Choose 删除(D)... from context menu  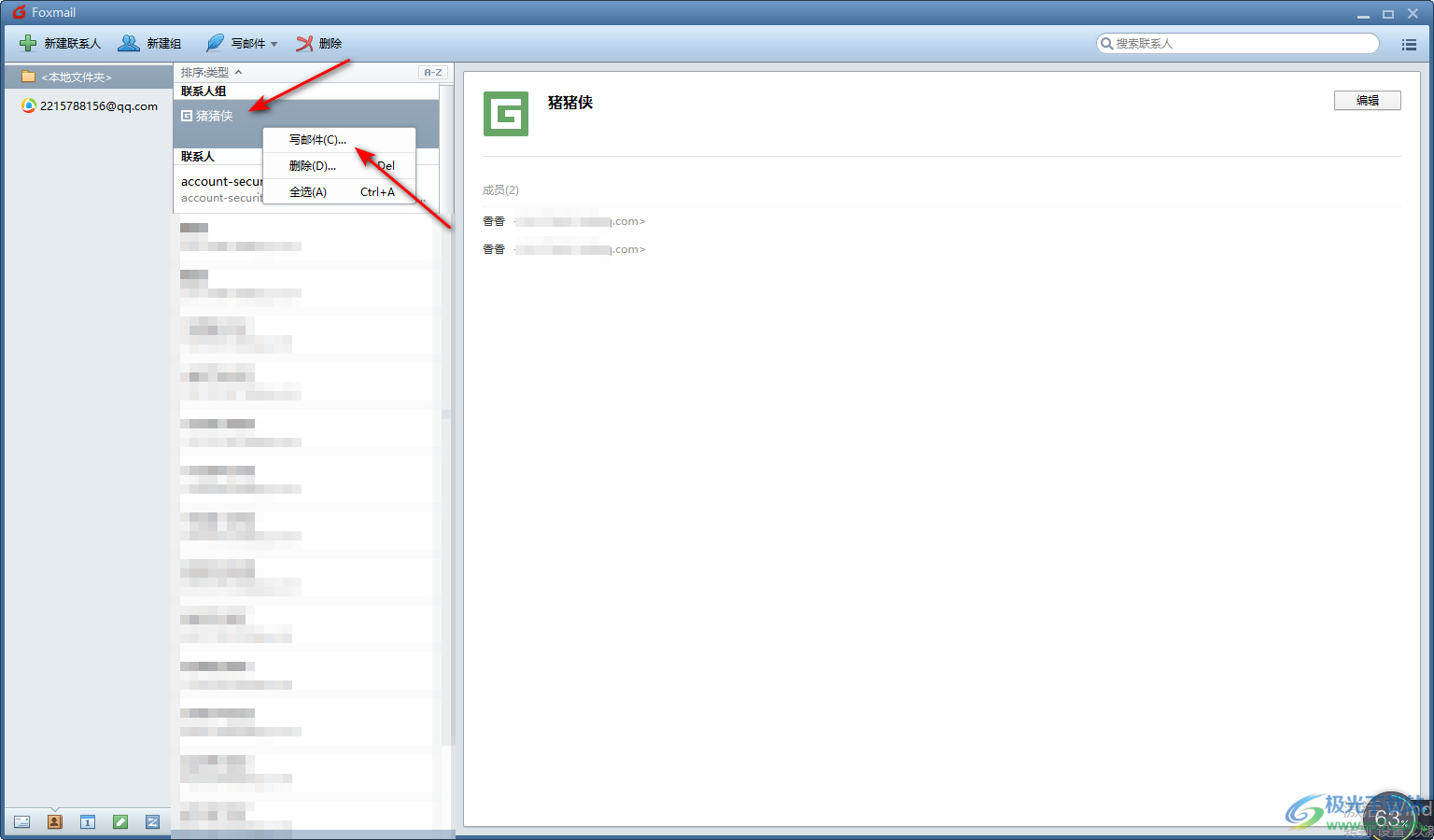point(339,165)
